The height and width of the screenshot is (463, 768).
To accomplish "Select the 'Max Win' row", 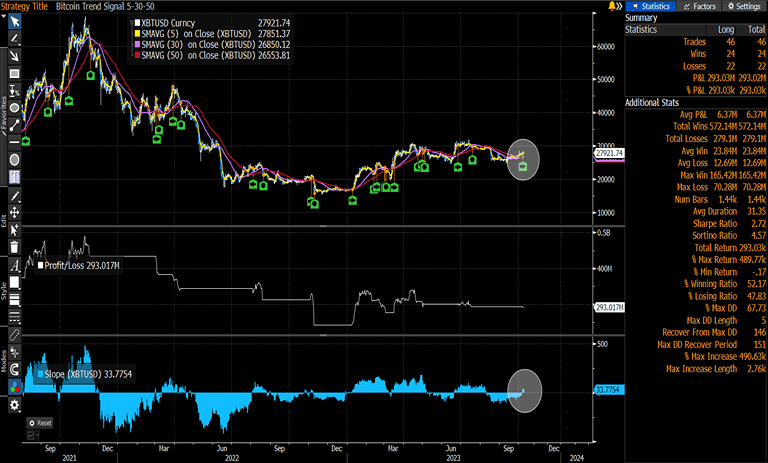I will 696,175.
